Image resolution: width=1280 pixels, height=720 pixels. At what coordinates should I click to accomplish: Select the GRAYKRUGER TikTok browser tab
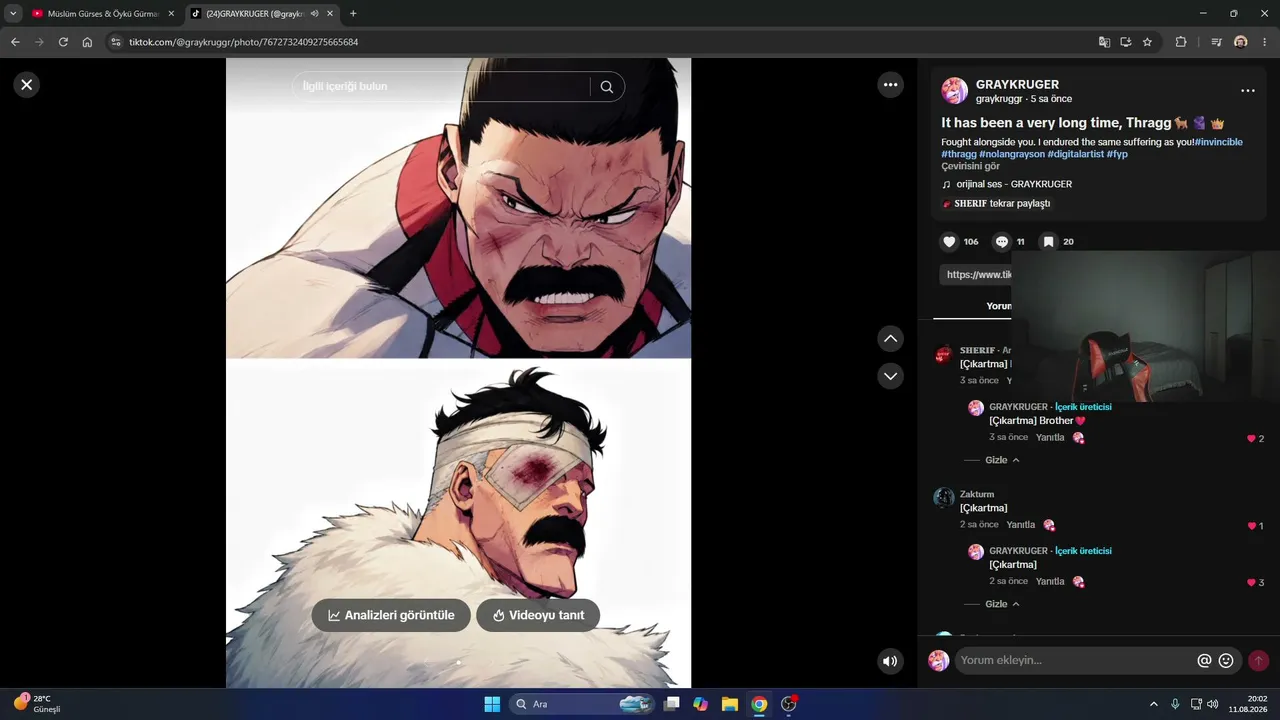pos(262,14)
